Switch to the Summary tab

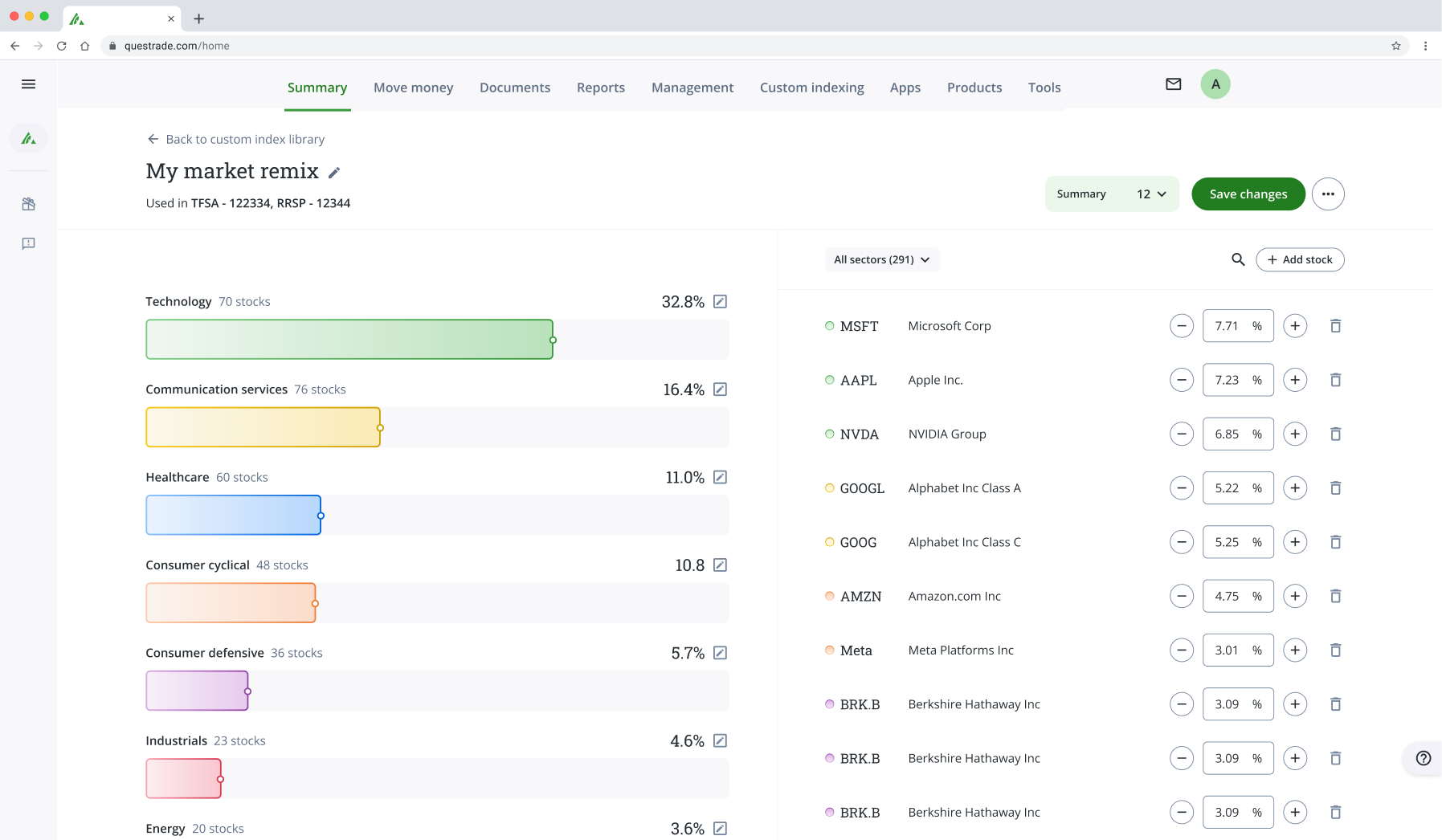tap(317, 88)
